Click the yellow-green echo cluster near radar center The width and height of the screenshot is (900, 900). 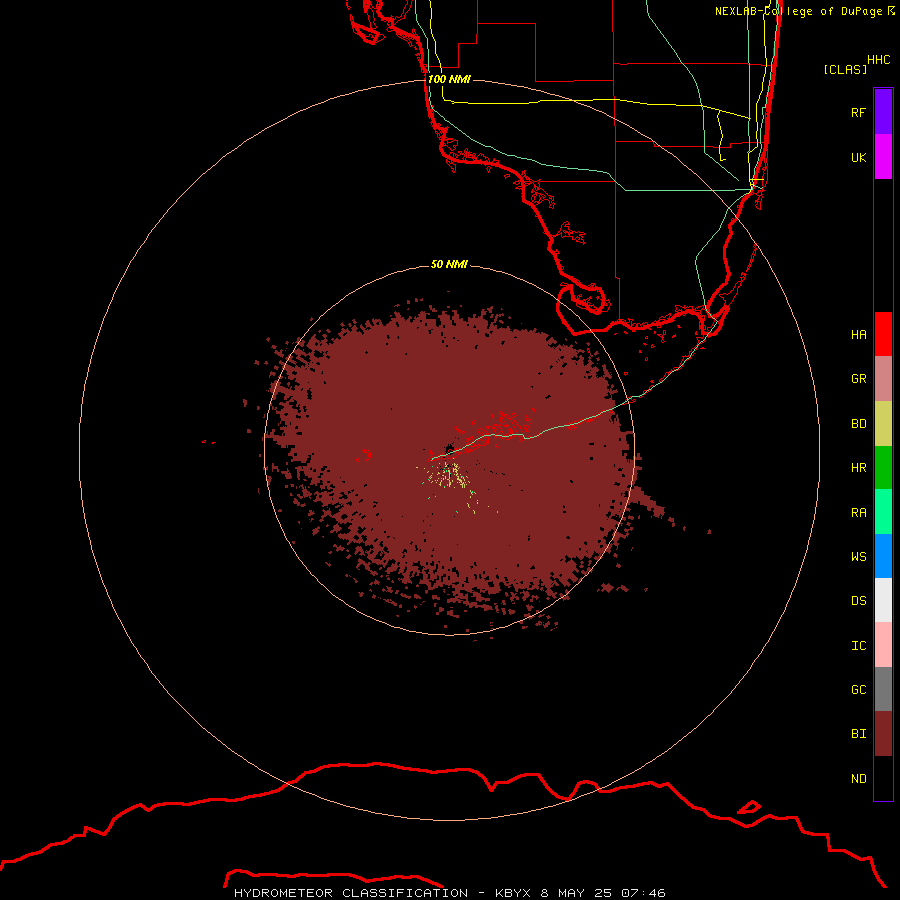tap(451, 475)
